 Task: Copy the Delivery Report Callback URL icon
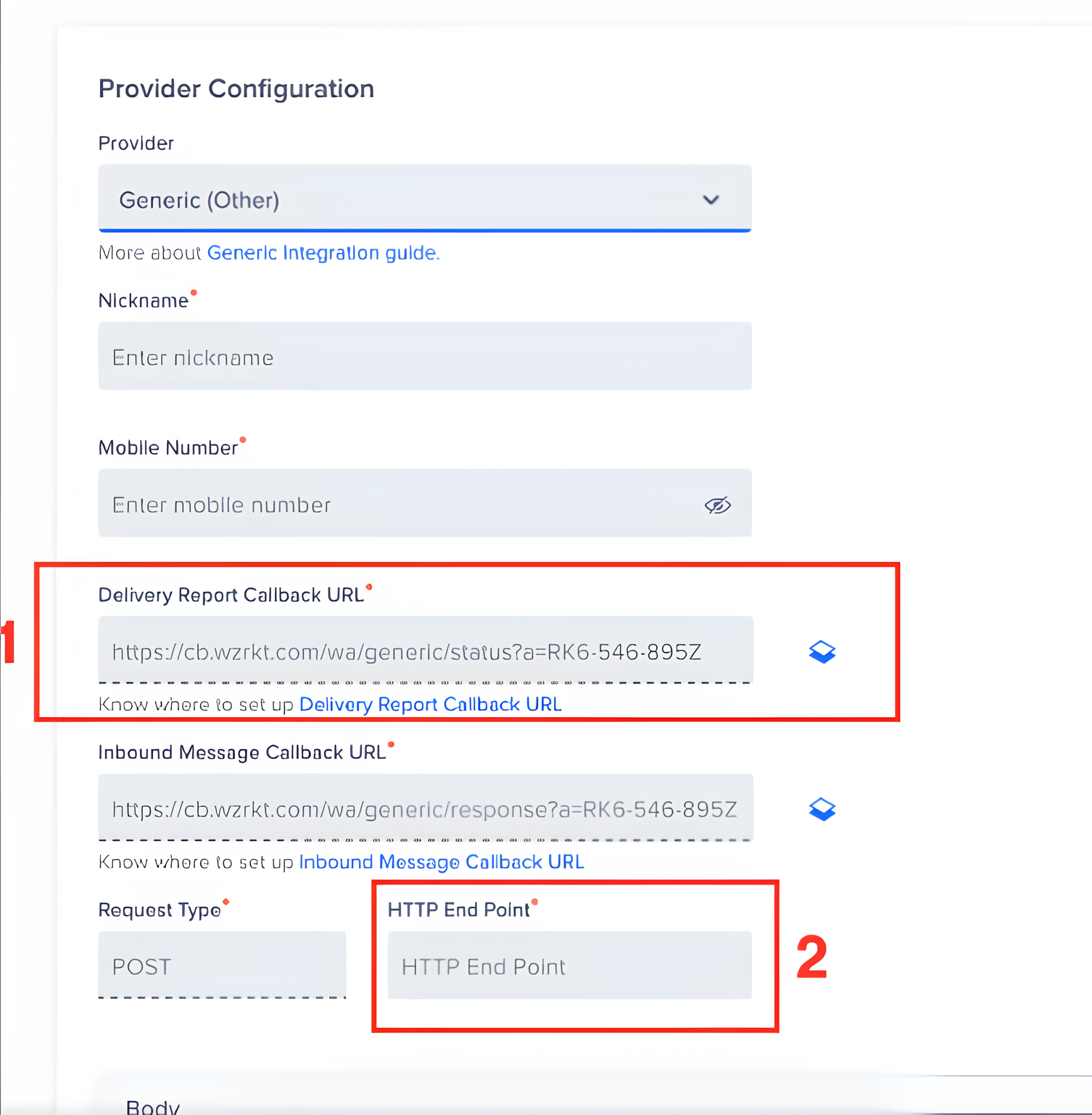[x=822, y=652]
